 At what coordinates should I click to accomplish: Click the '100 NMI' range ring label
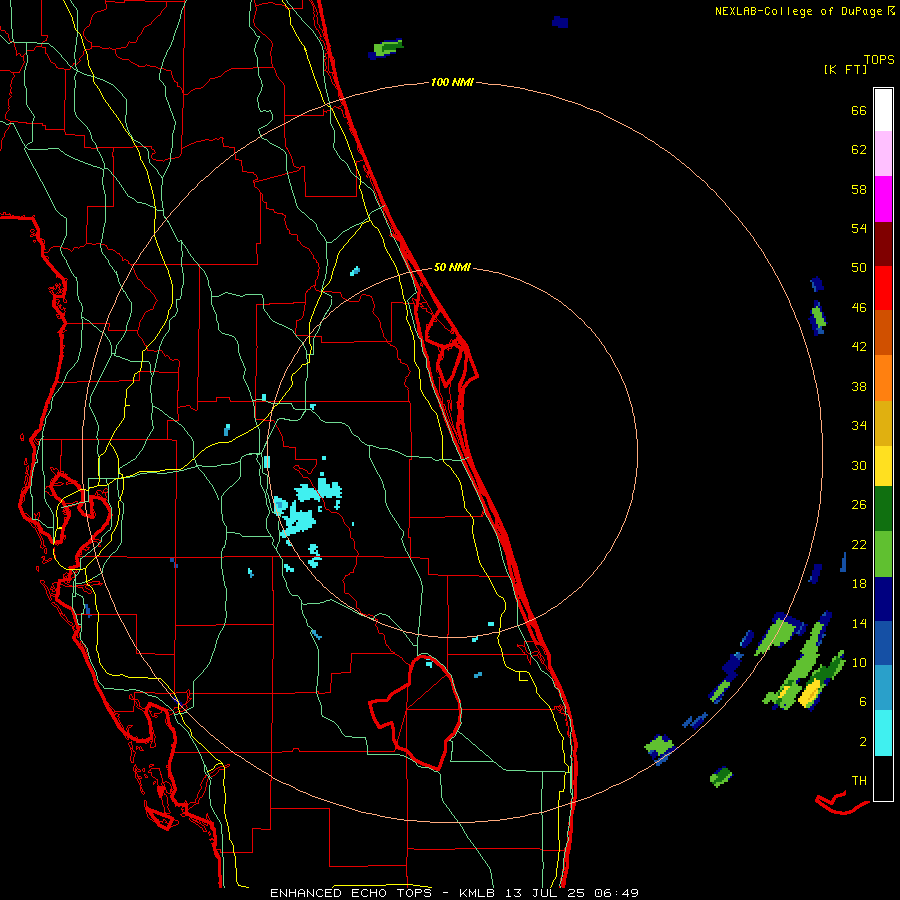(x=452, y=83)
